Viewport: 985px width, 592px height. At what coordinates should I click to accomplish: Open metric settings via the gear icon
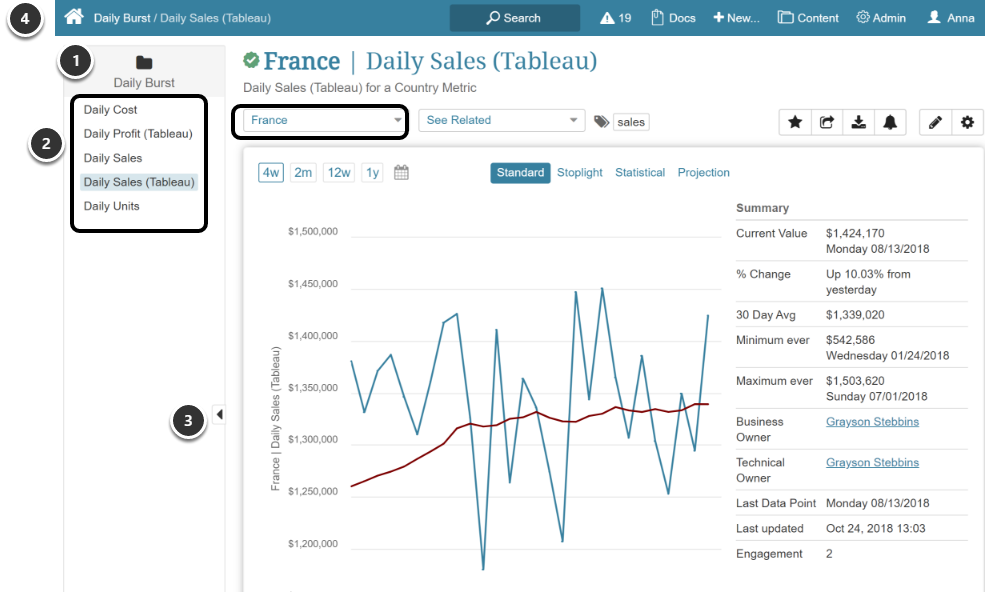click(967, 121)
